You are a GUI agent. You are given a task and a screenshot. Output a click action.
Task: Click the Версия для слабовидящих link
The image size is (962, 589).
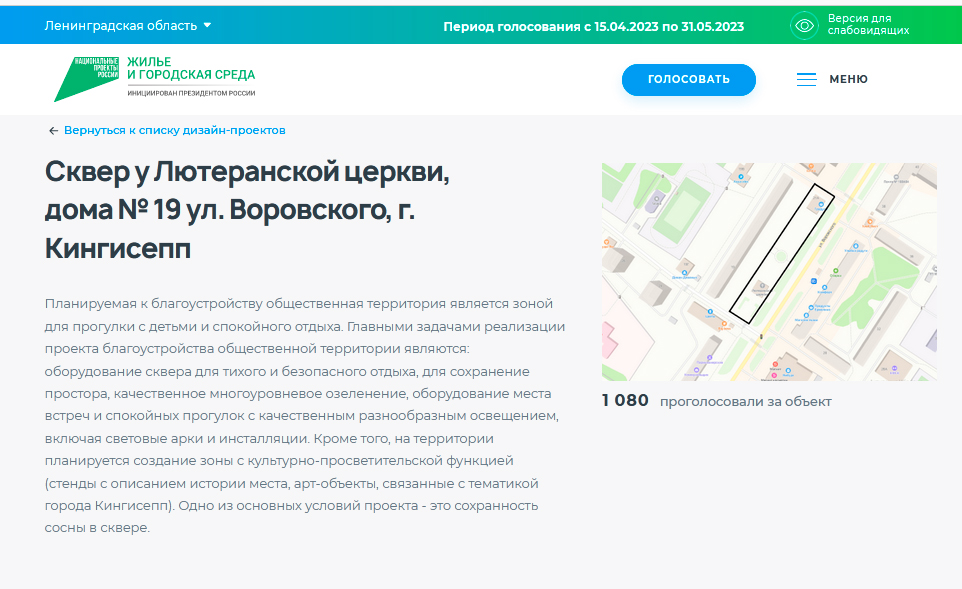868,25
